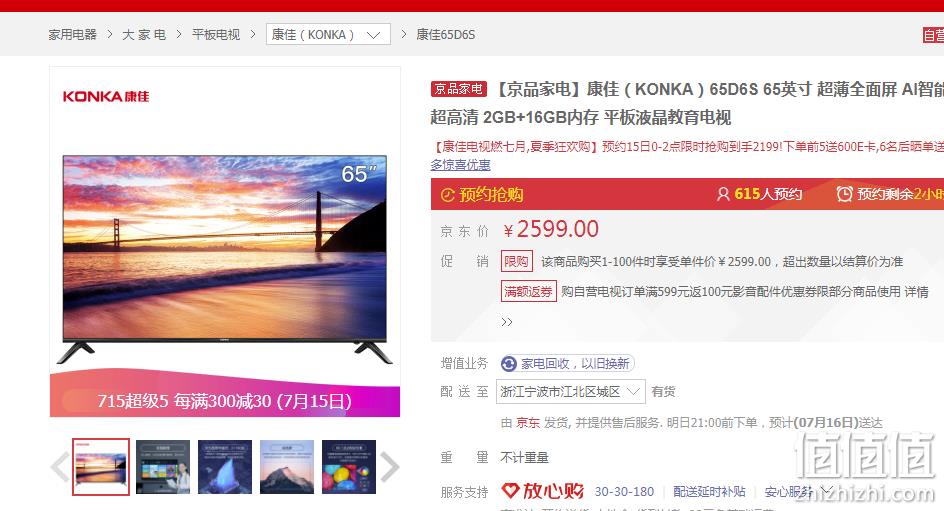
Task: Click the 放心购 heart icon
Action: [510, 491]
